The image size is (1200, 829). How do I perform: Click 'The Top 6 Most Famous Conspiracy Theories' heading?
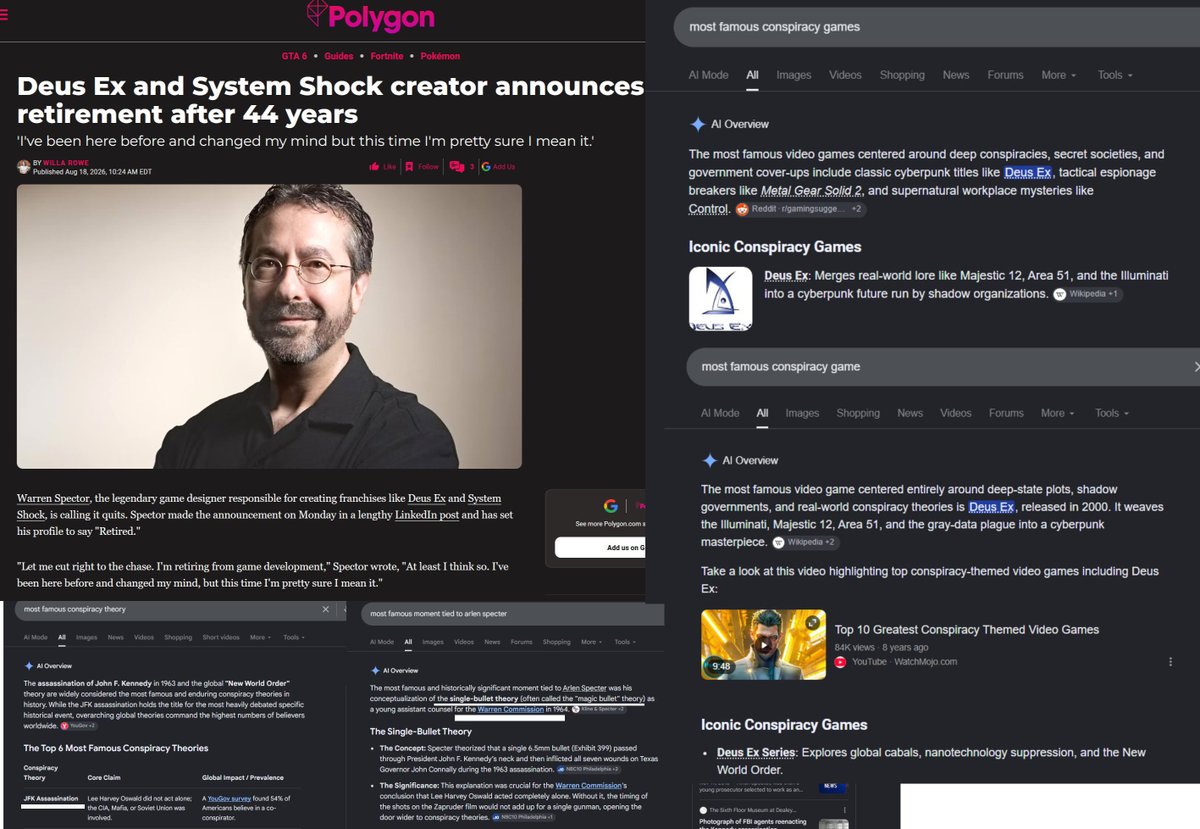(116, 748)
